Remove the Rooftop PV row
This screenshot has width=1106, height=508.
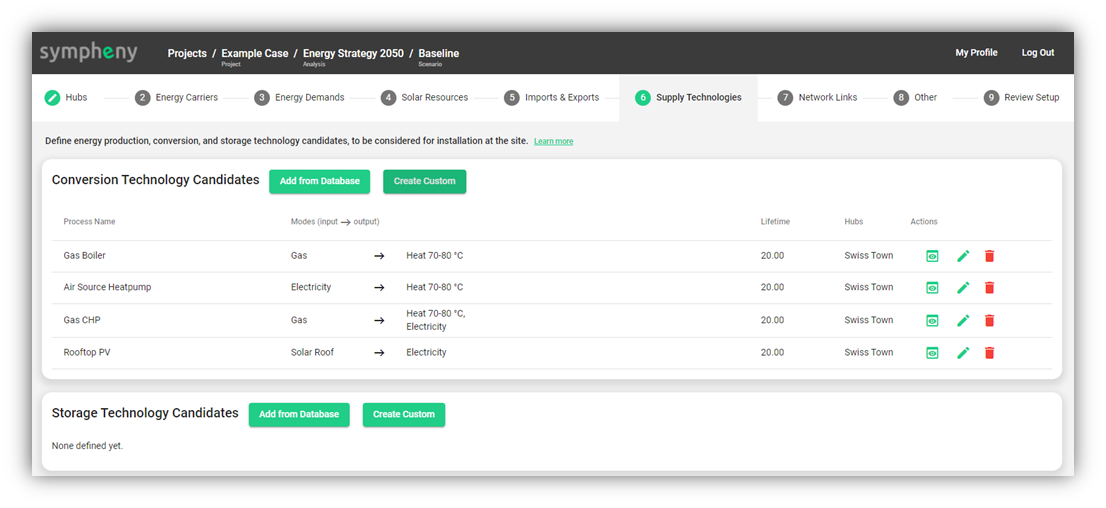coord(989,353)
